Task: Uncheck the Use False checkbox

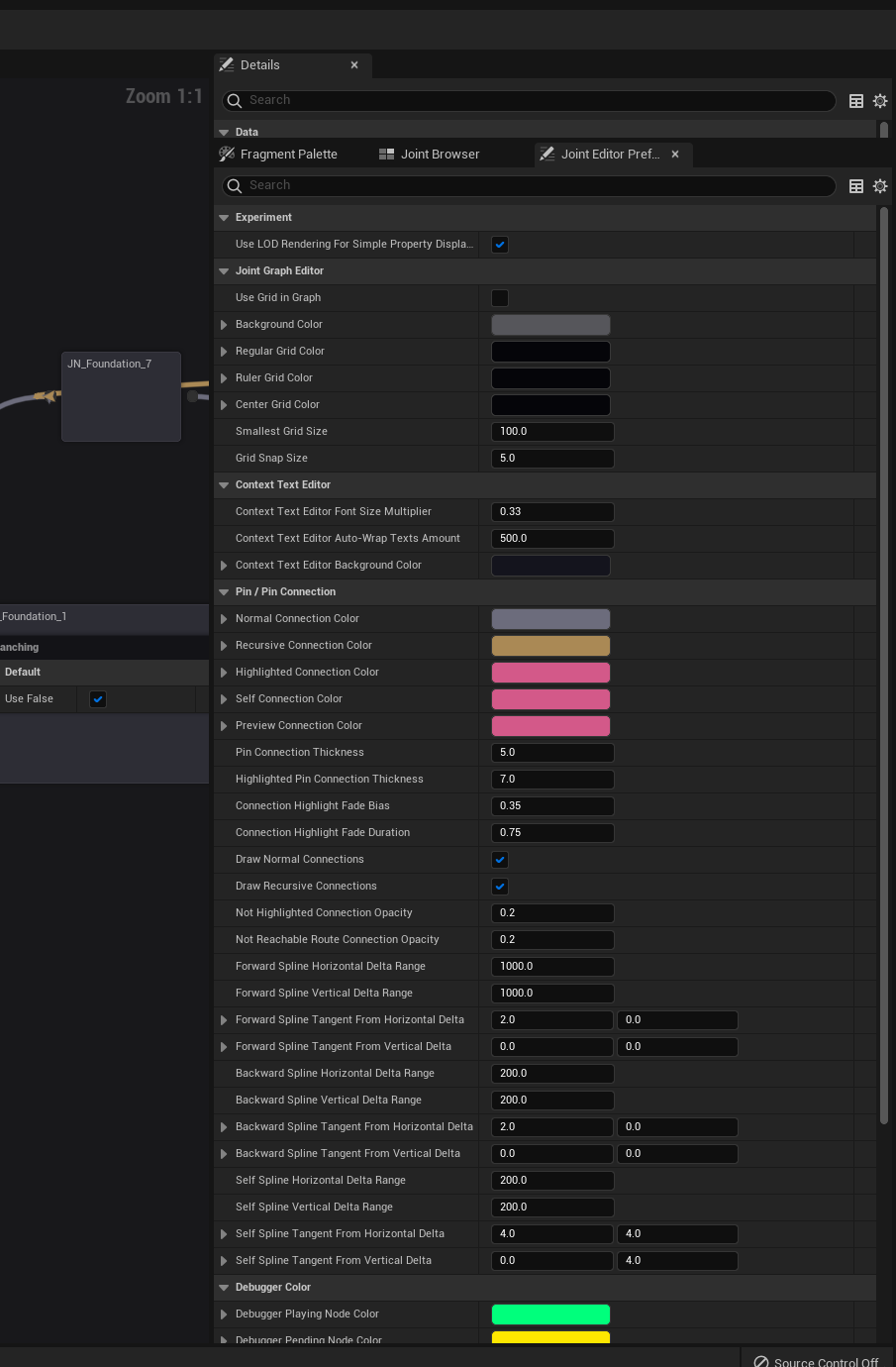Action: tap(98, 699)
